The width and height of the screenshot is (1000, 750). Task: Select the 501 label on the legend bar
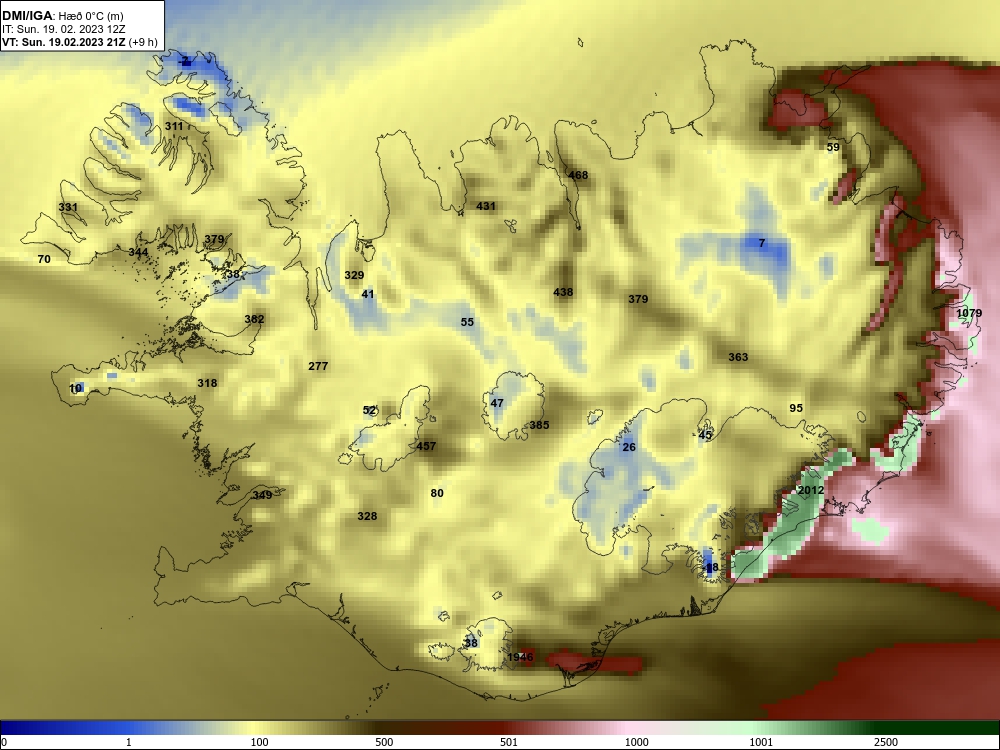click(509, 742)
